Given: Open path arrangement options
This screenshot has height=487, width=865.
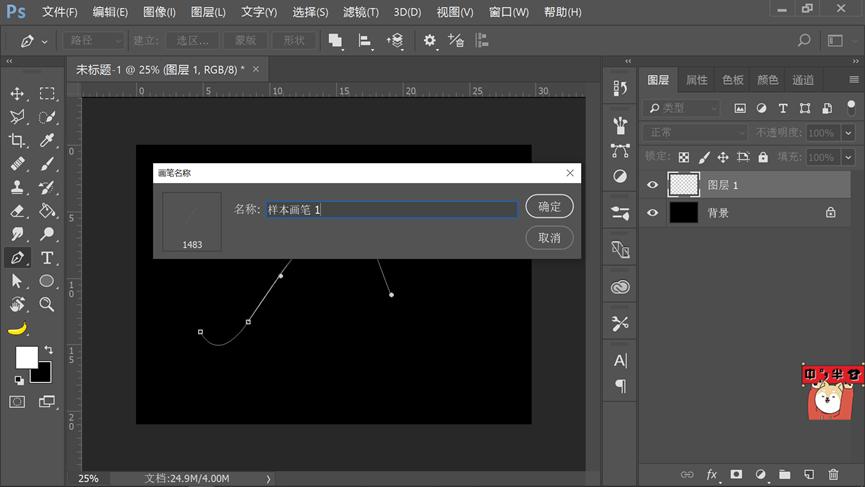Looking at the screenshot, I should (x=395, y=41).
